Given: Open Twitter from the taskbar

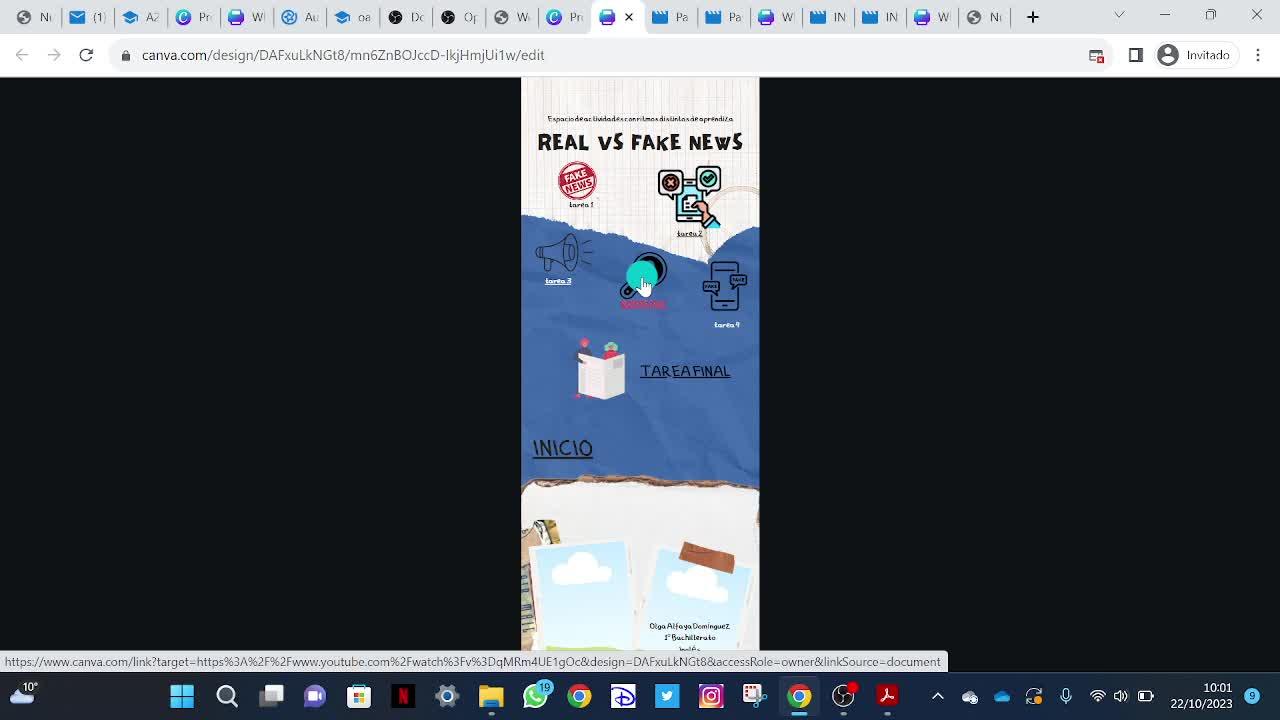Looking at the screenshot, I should (667, 696).
